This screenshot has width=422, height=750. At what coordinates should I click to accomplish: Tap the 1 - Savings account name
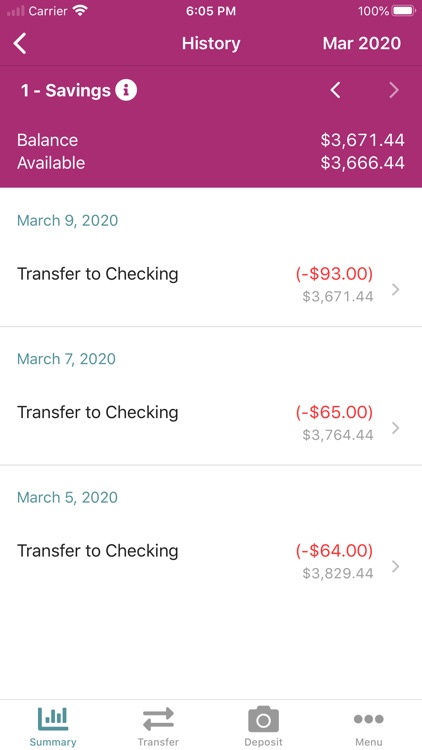pyautogui.click(x=65, y=90)
